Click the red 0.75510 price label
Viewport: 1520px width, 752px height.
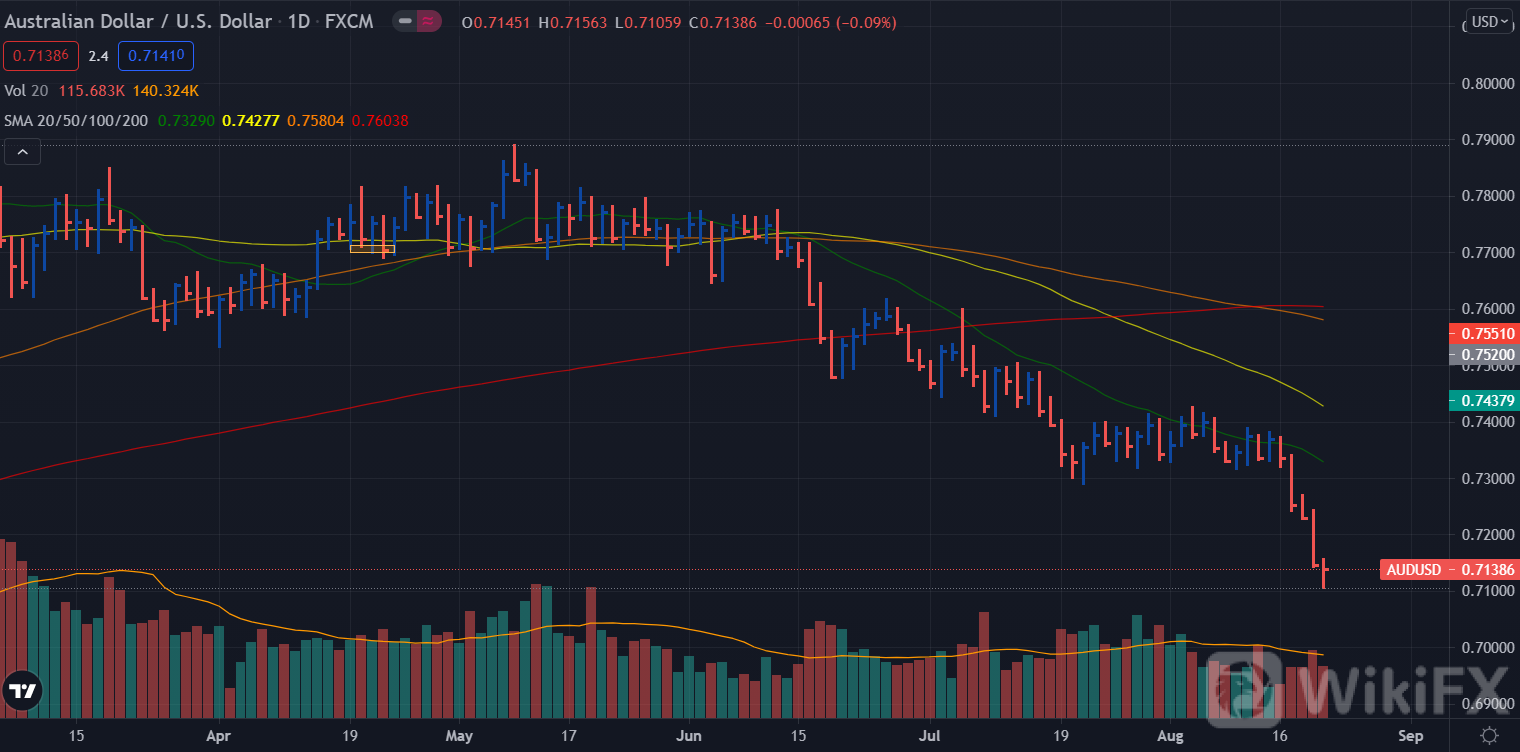coord(1482,333)
